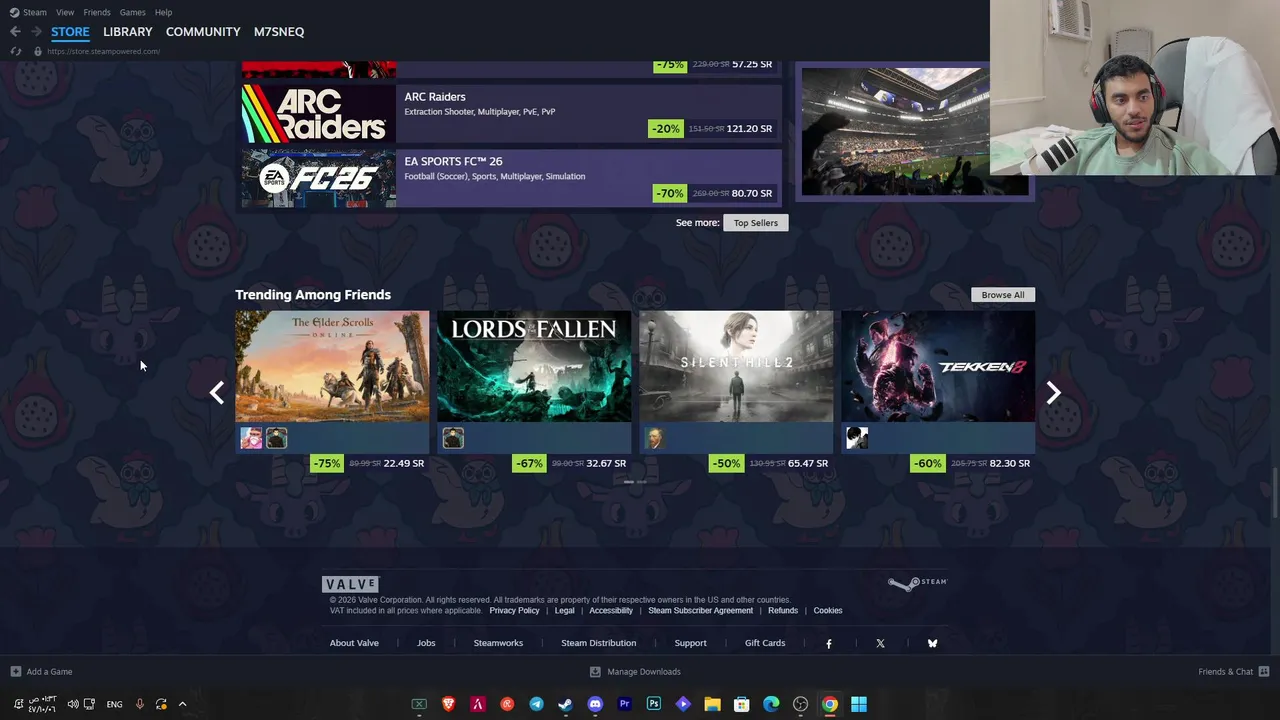Click the Add a Game plus icon
This screenshot has width=1280, height=720.
coord(15,672)
